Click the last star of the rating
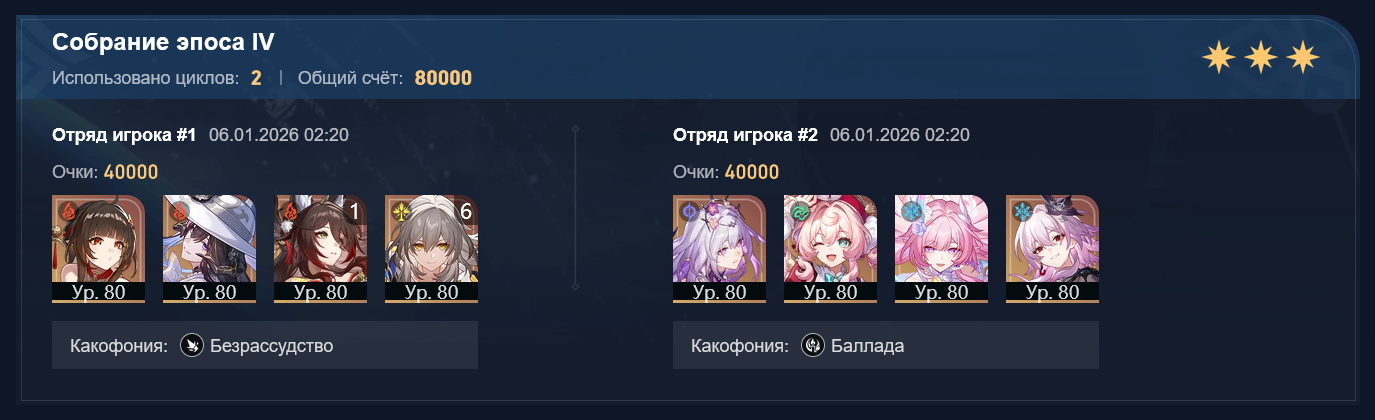This screenshot has width=1375, height=420. click(1303, 59)
